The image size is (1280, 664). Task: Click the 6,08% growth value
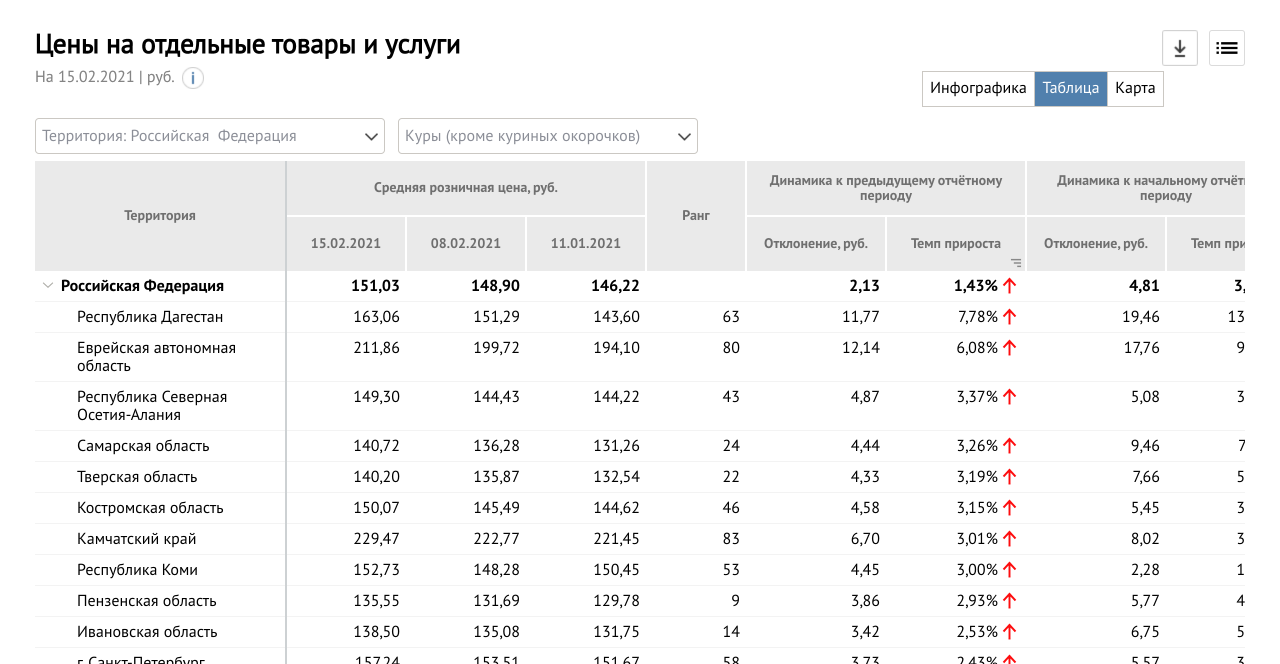[977, 348]
